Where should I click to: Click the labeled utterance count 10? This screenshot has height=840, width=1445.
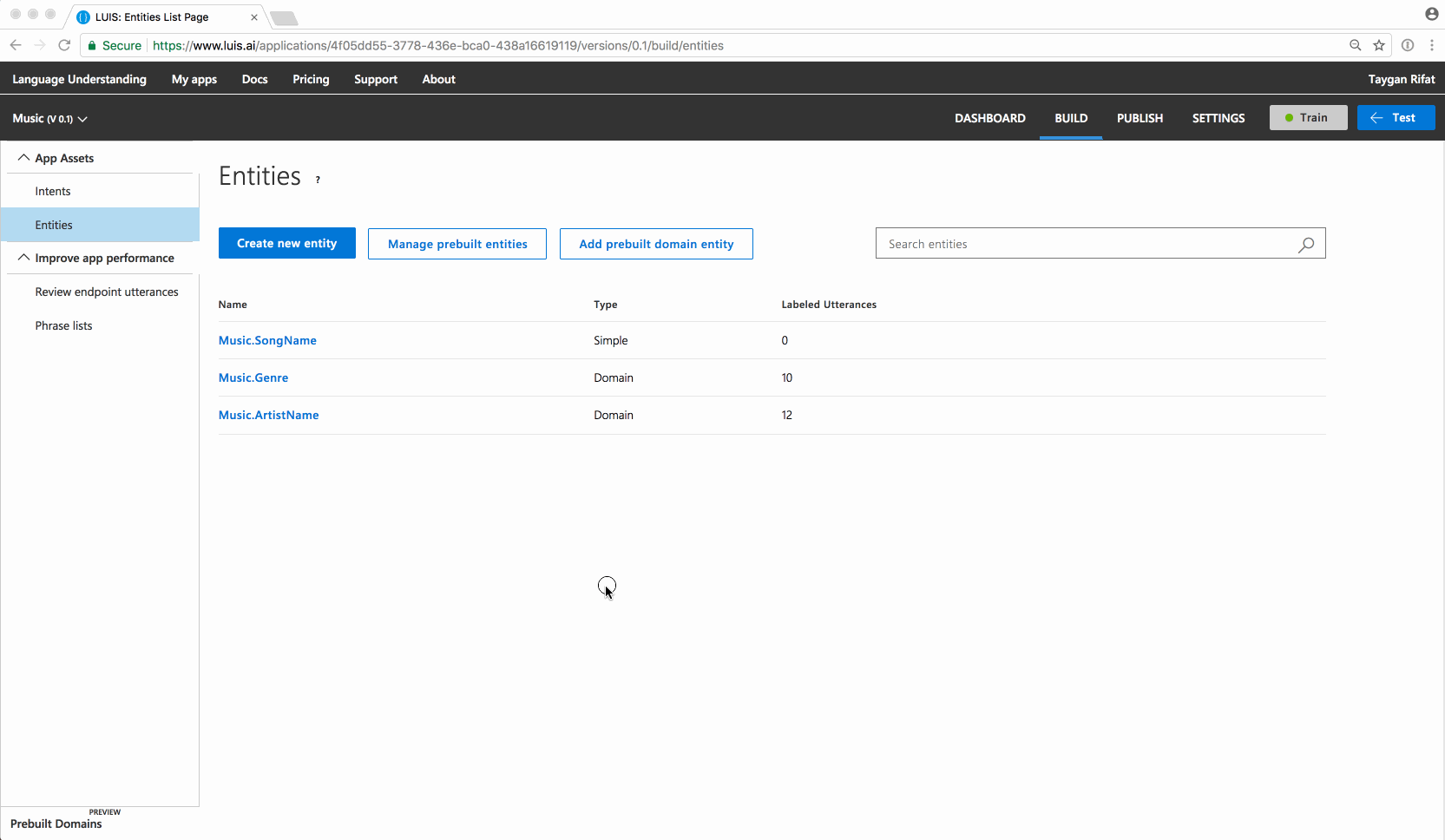(x=787, y=377)
